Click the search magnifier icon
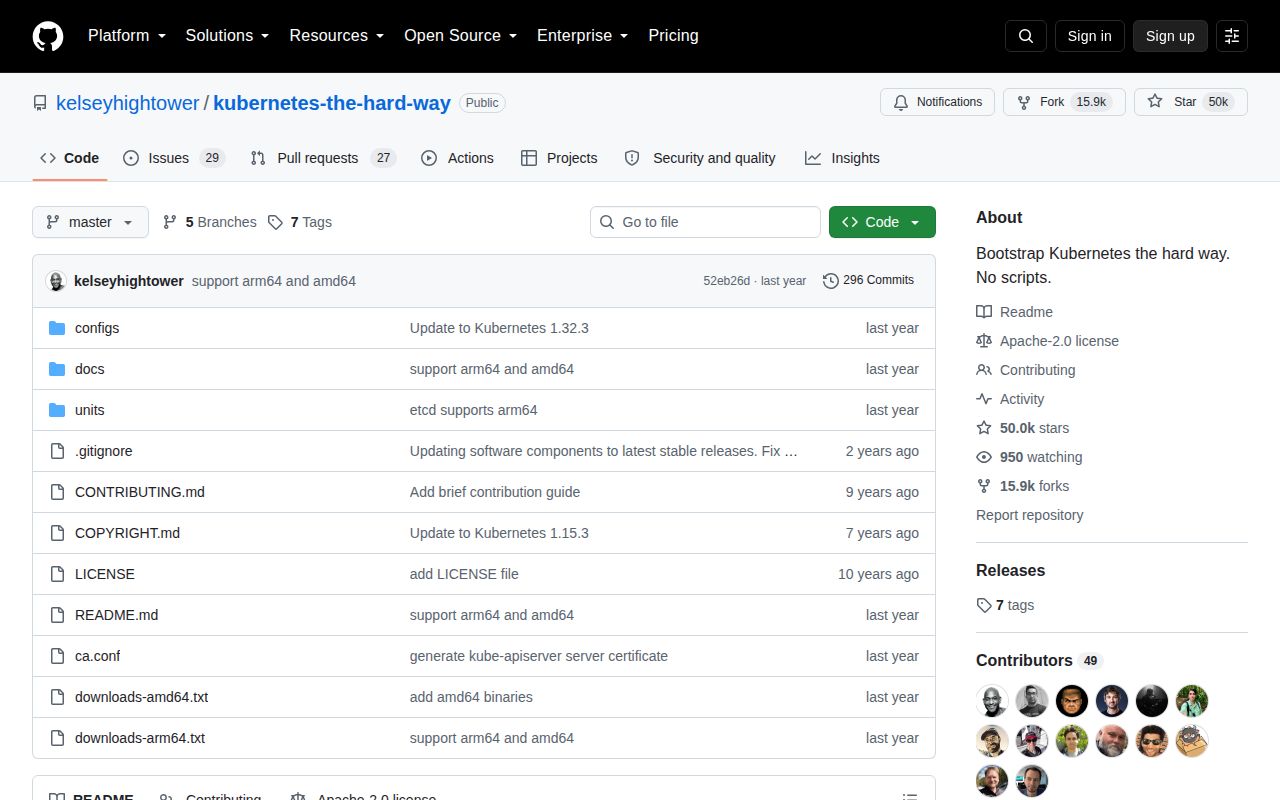1280x800 pixels. (x=1026, y=36)
